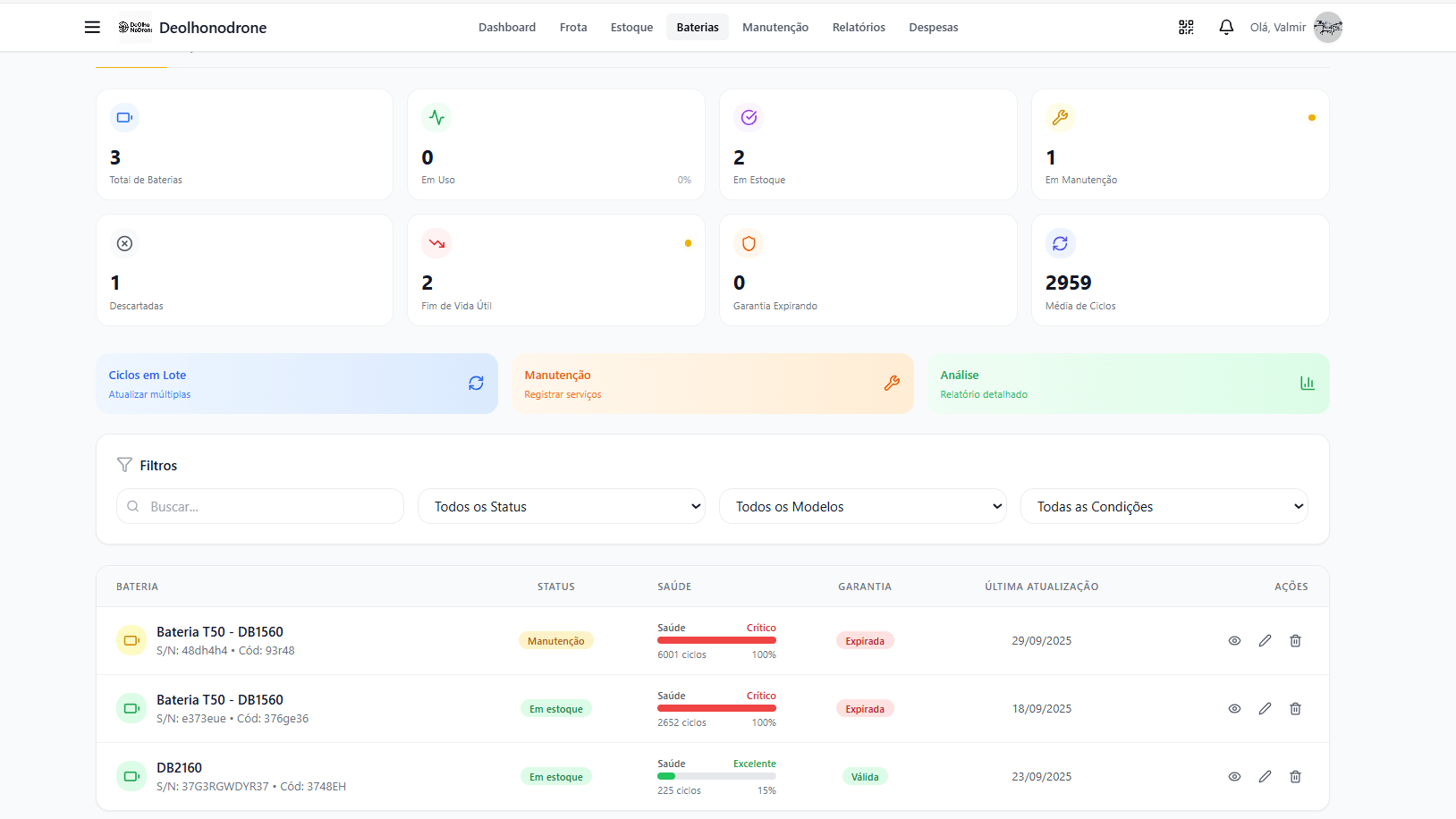View details of DB2160 battery
The height and width of the screenshot is (819, 1456).
(x=1234, y=776)
